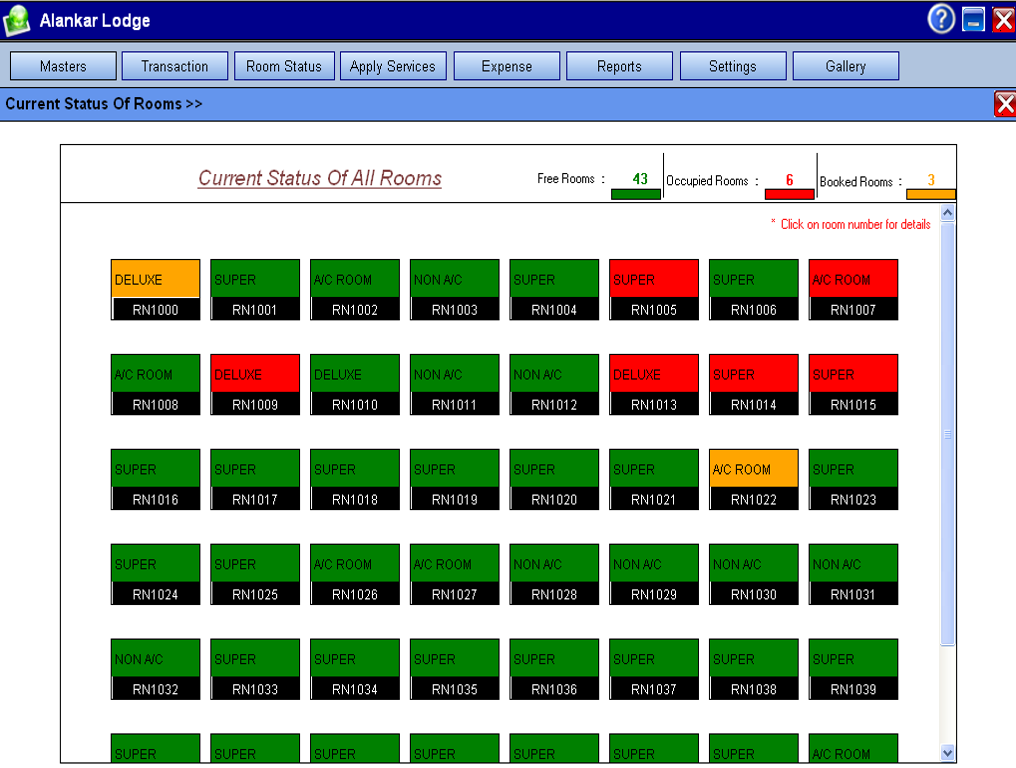
Task: Click the orange Booked Rooms color indicator
Action: (930, 194)
